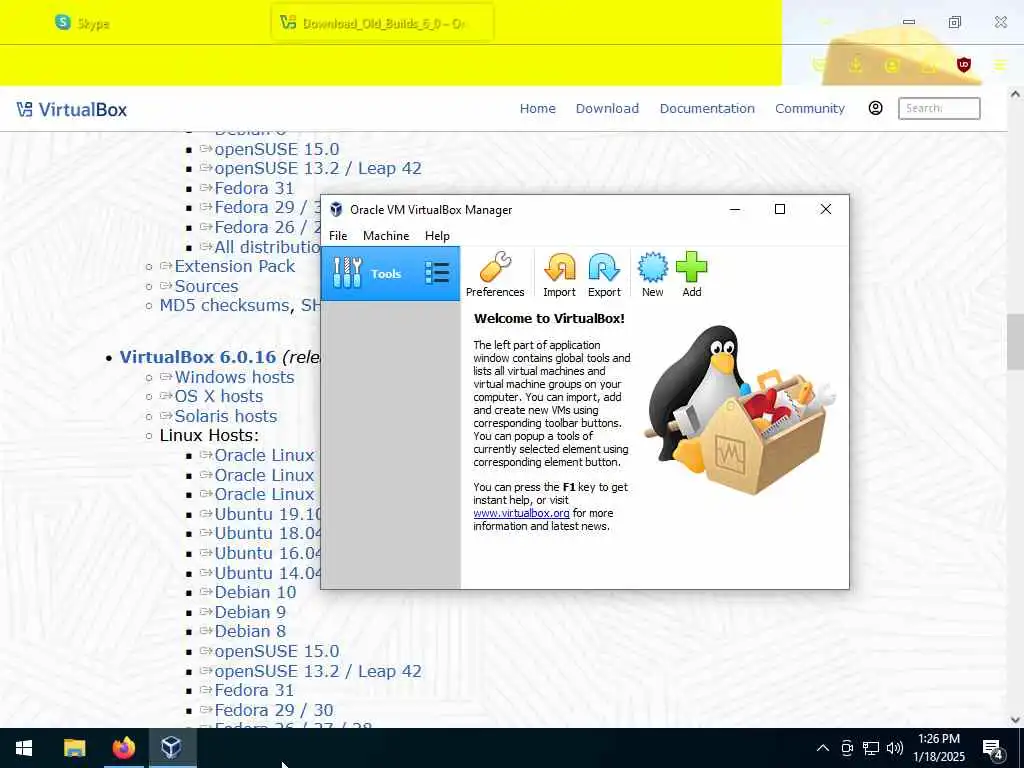Focus the website Search field
This screenshot has width=1024, height=768.
tap(939, 108)
